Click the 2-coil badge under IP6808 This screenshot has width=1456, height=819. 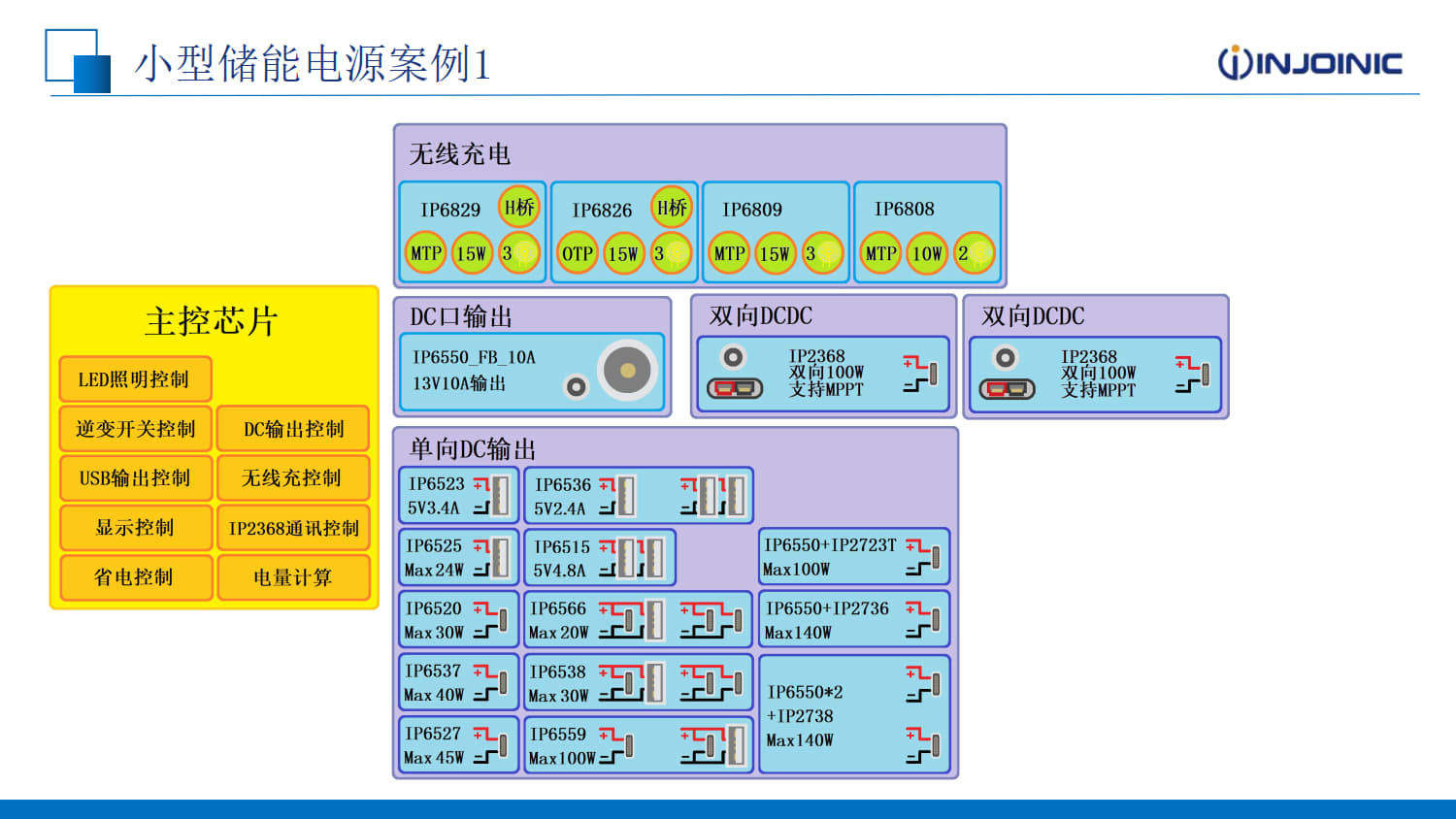pos(974,253)
